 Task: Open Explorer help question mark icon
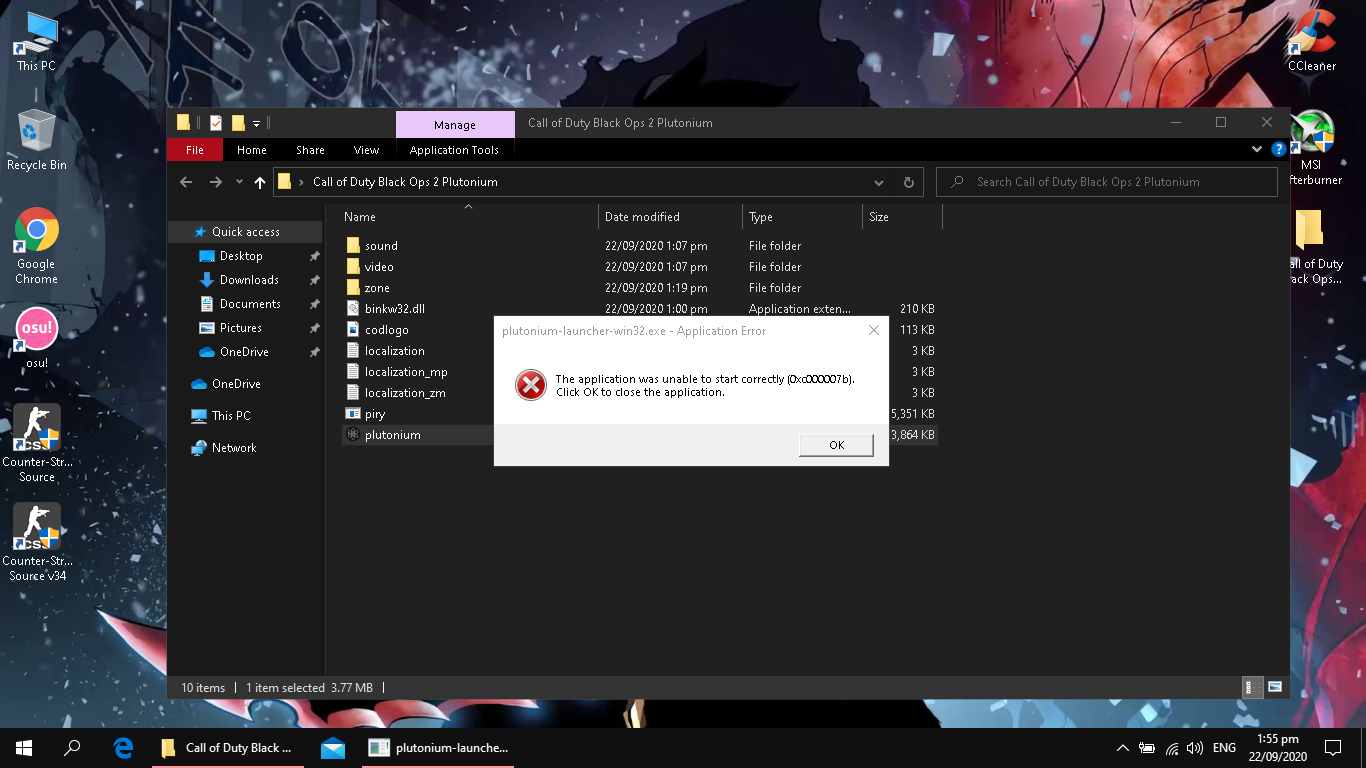pyautogui.click(x=1278, y=149)
